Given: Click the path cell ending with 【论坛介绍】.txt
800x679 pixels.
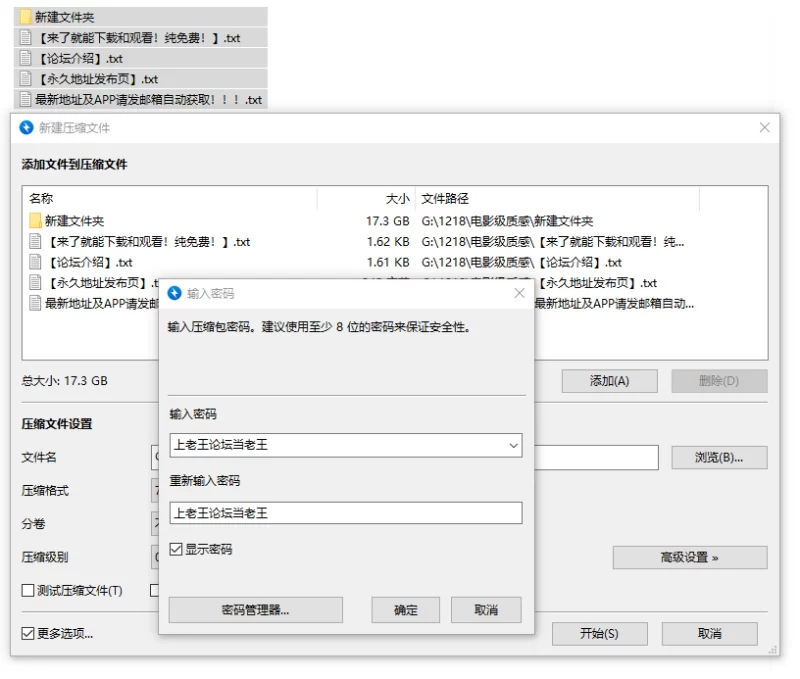Looking at the screenshot, I should click(521, 262).
